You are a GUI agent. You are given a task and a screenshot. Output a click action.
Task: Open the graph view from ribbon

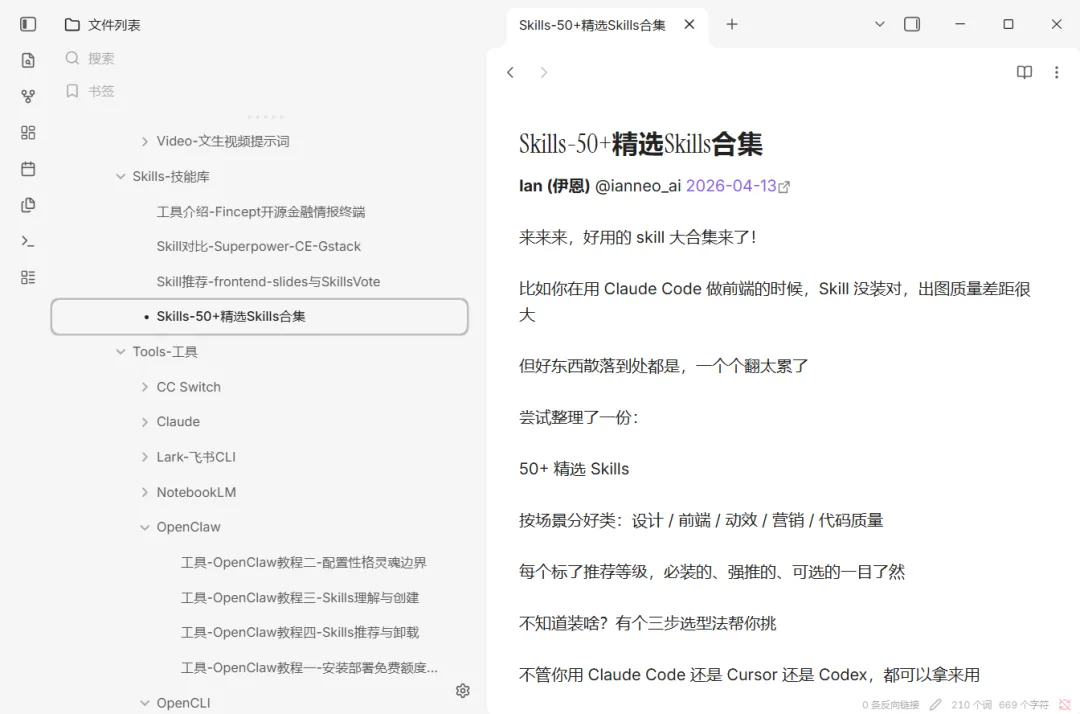[x=28, y=96]
